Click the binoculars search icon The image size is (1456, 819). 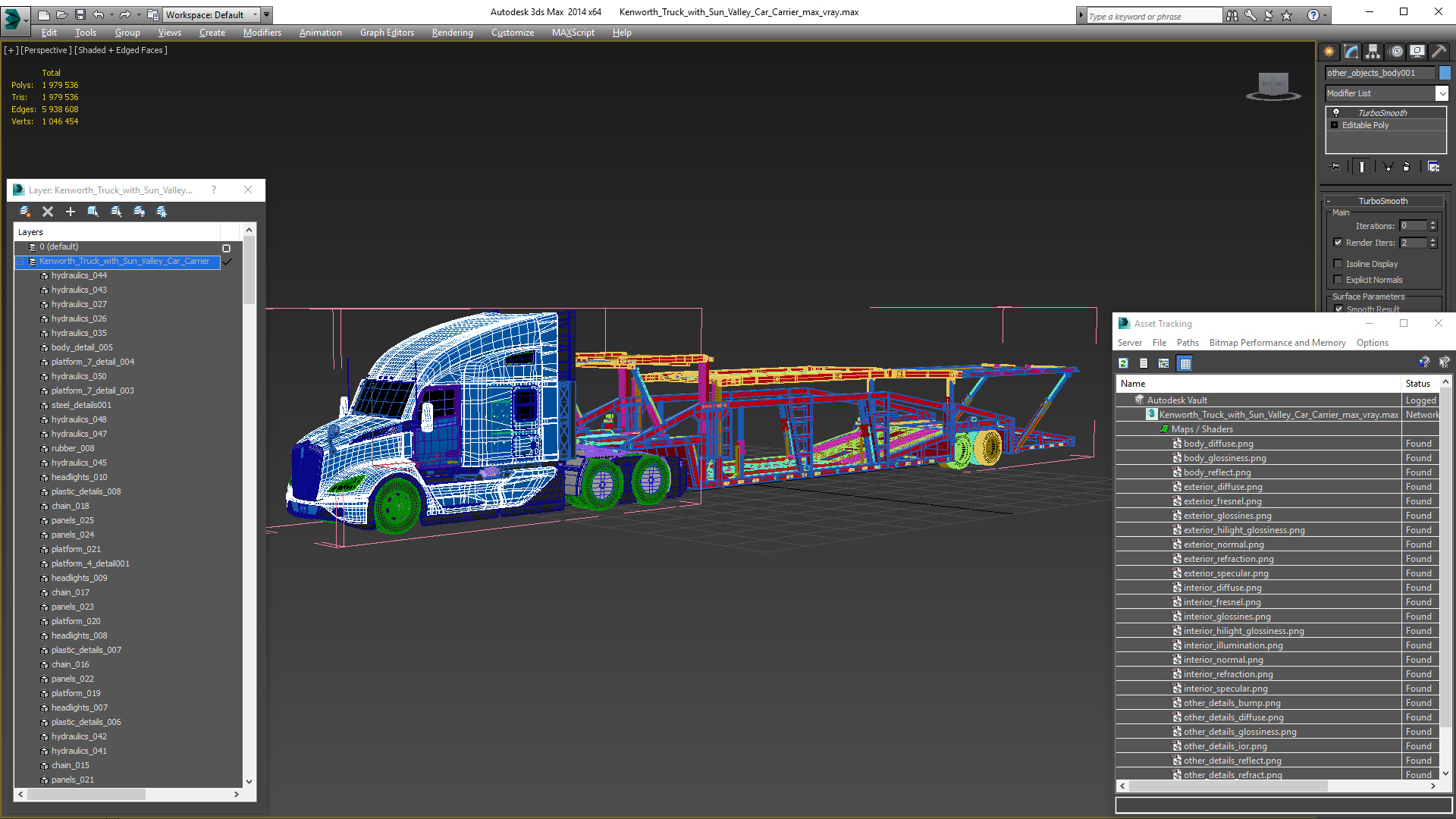pos(1232,15)
